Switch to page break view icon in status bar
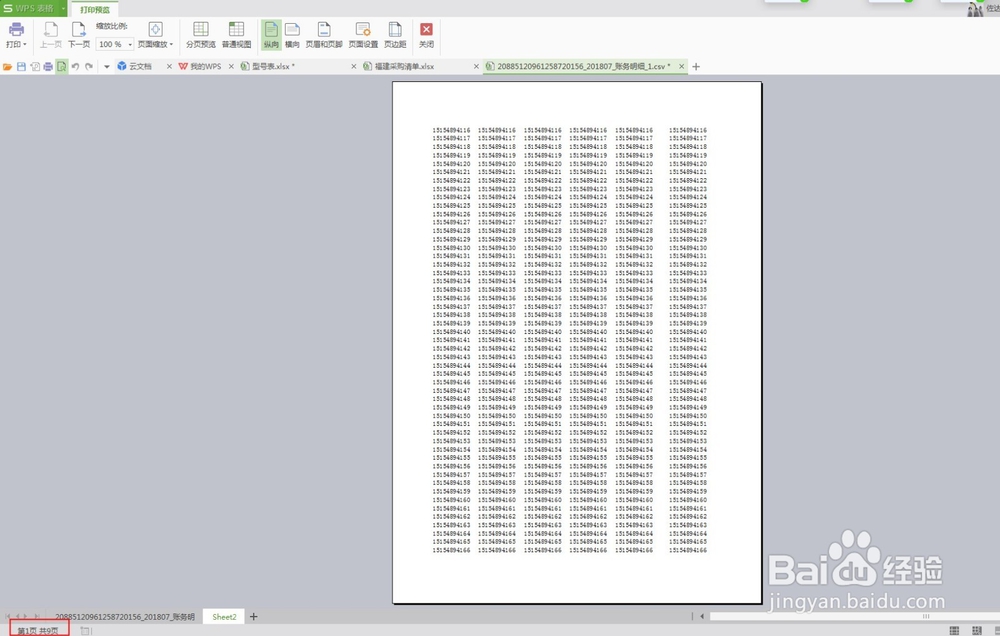The image size is (1000, 636). [x=976, y=631]
